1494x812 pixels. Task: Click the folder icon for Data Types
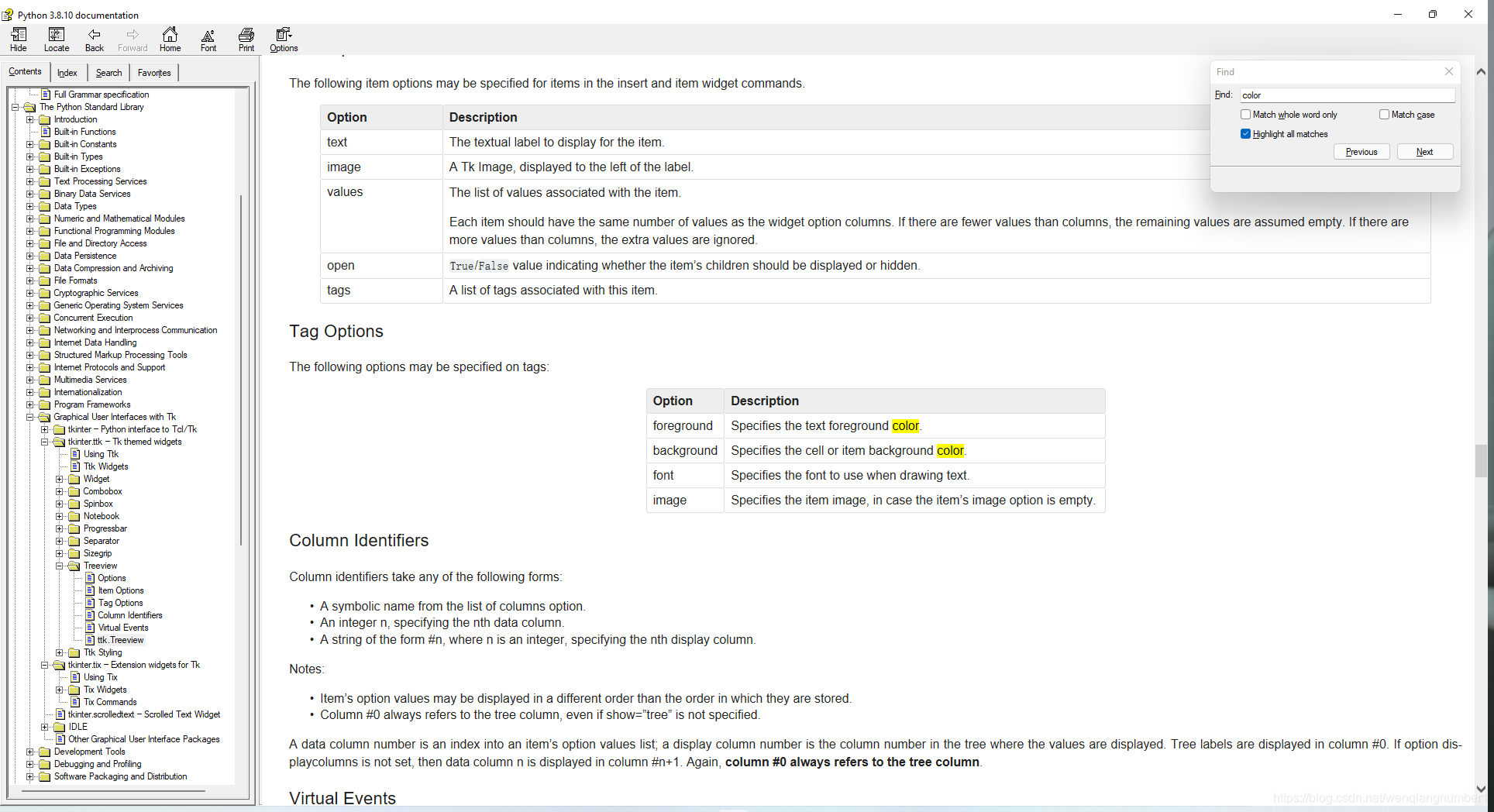[x=45, y=206]
